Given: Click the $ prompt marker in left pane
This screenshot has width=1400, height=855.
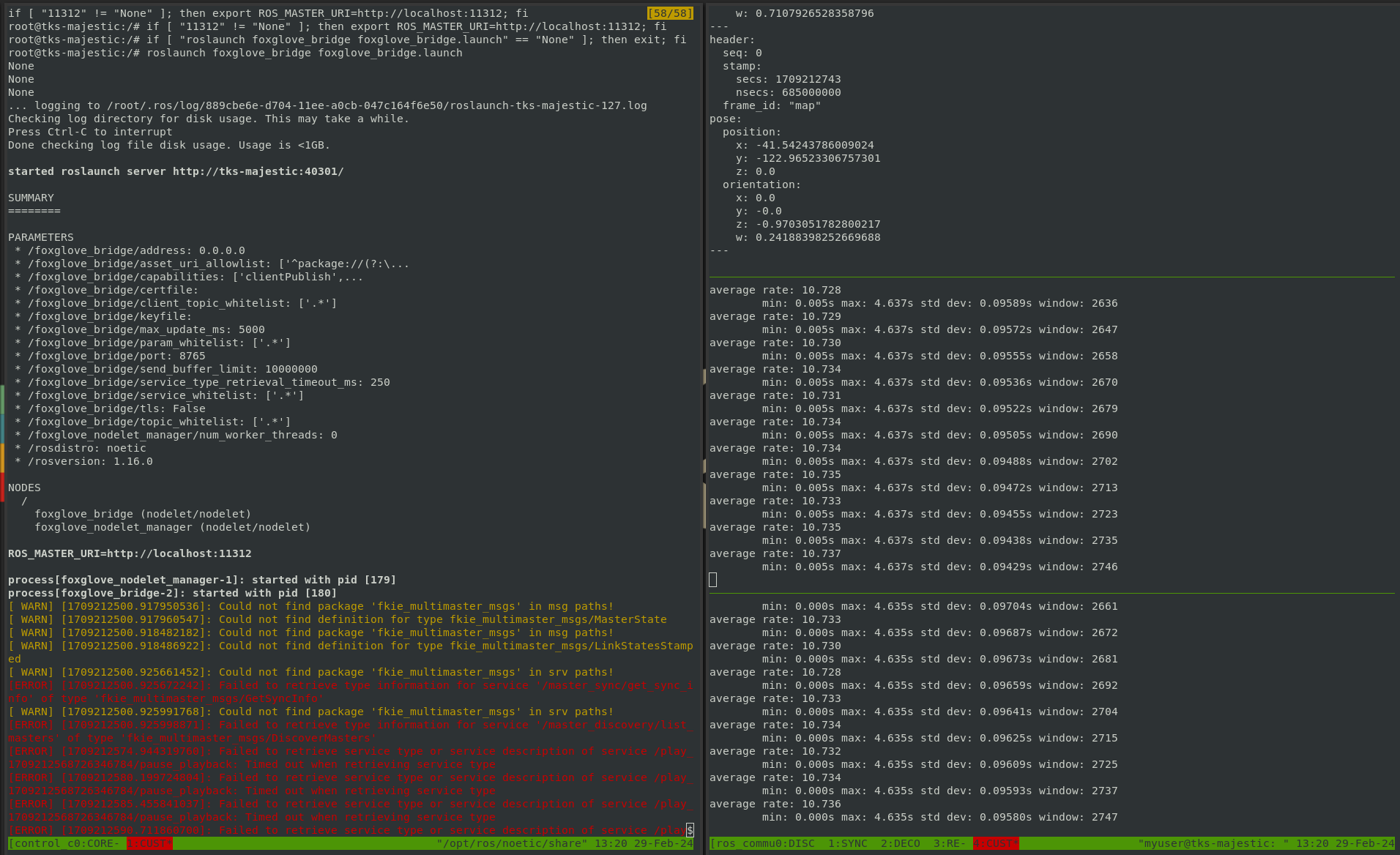Looking at the screenshot, I should (690, 830).
